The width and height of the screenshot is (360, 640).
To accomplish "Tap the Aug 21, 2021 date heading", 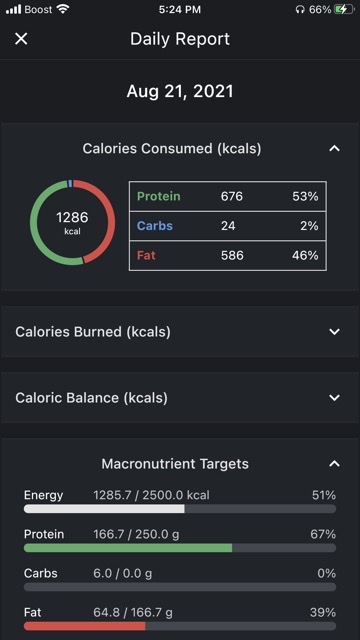I will [x=180, y=91].
